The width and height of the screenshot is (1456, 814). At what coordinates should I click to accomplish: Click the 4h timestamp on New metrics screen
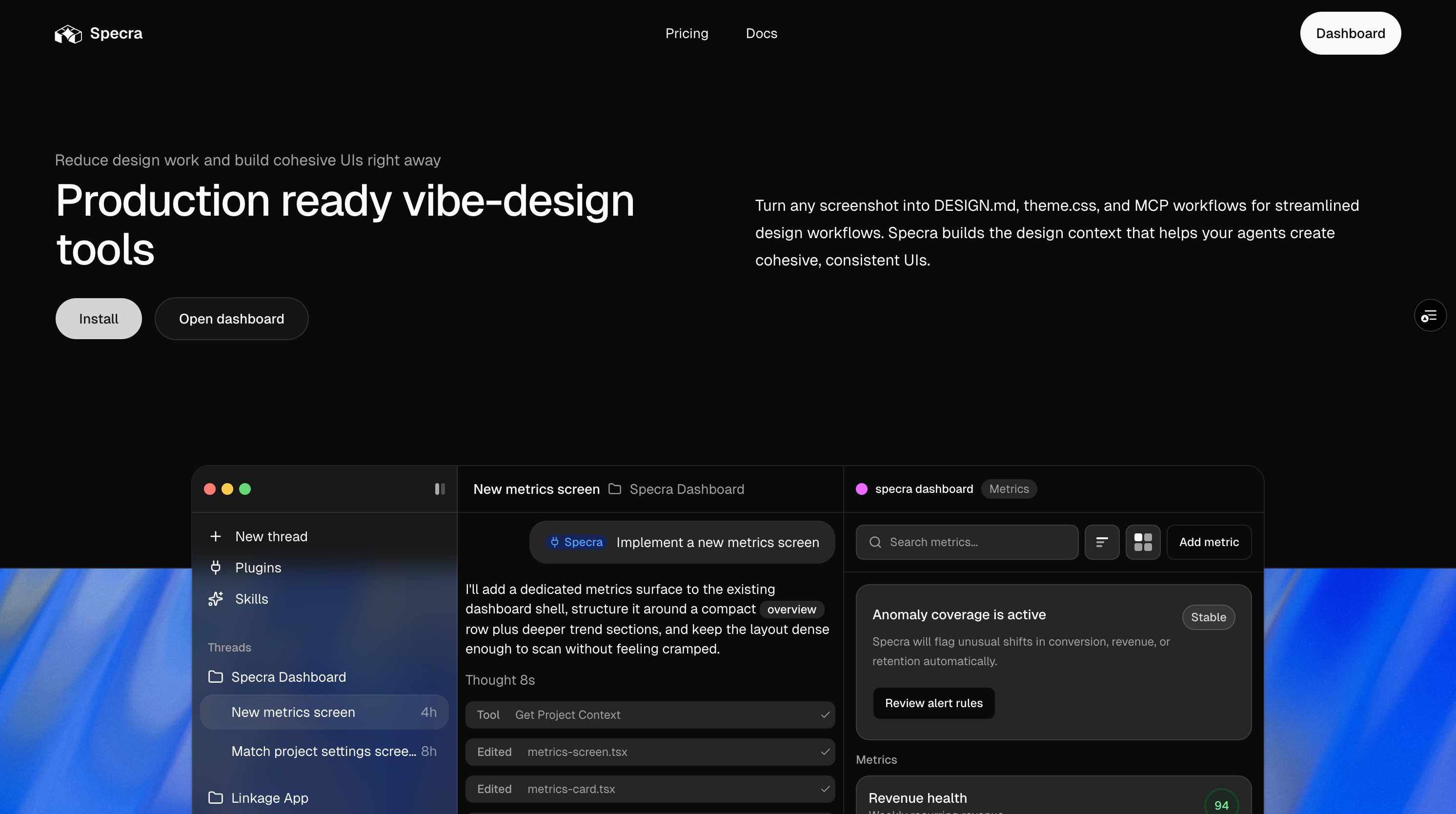pos(428,712)
